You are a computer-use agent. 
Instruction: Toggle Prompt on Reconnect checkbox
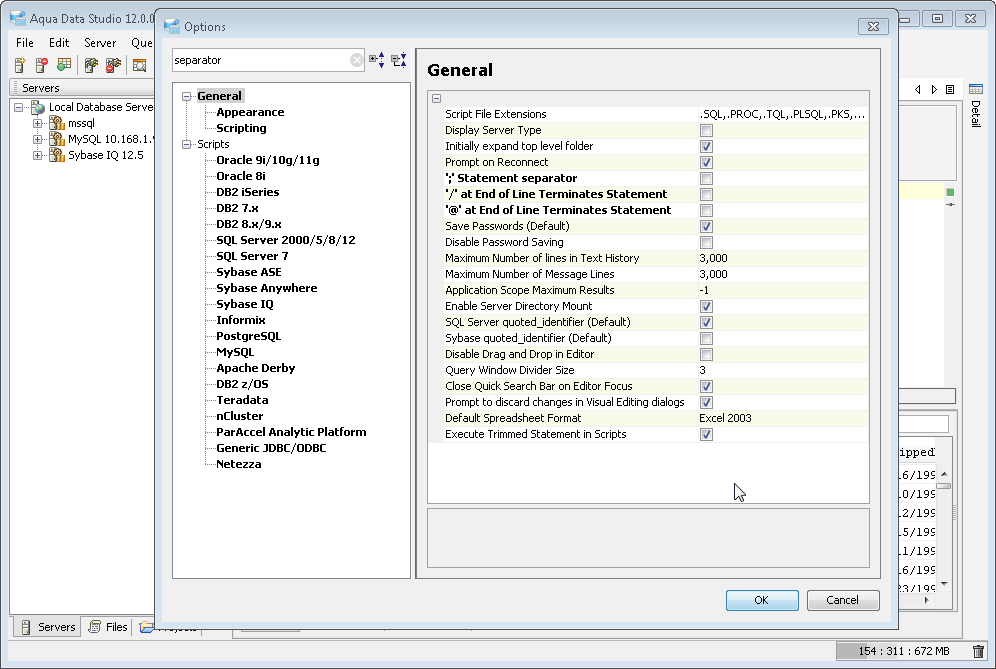coord(706,162)
